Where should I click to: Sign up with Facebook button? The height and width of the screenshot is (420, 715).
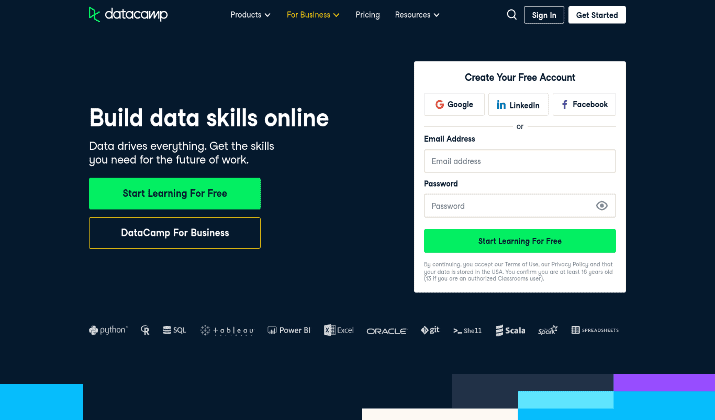coord(584,104)
